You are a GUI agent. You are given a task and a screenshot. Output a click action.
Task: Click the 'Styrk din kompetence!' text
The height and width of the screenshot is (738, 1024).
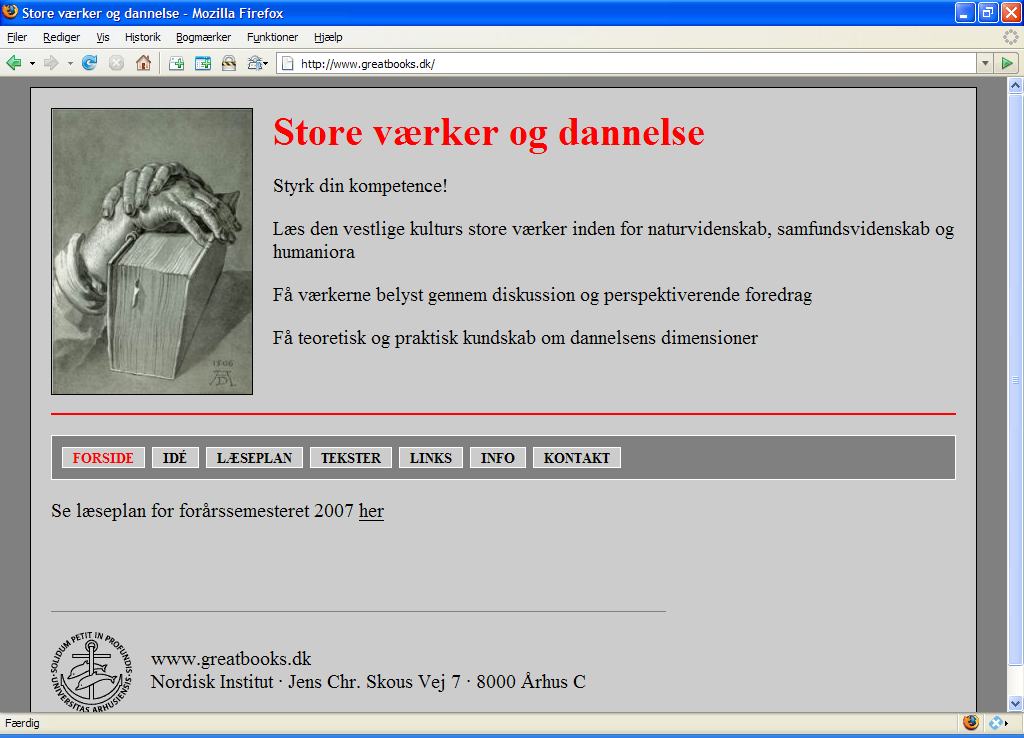click(360, 186)
